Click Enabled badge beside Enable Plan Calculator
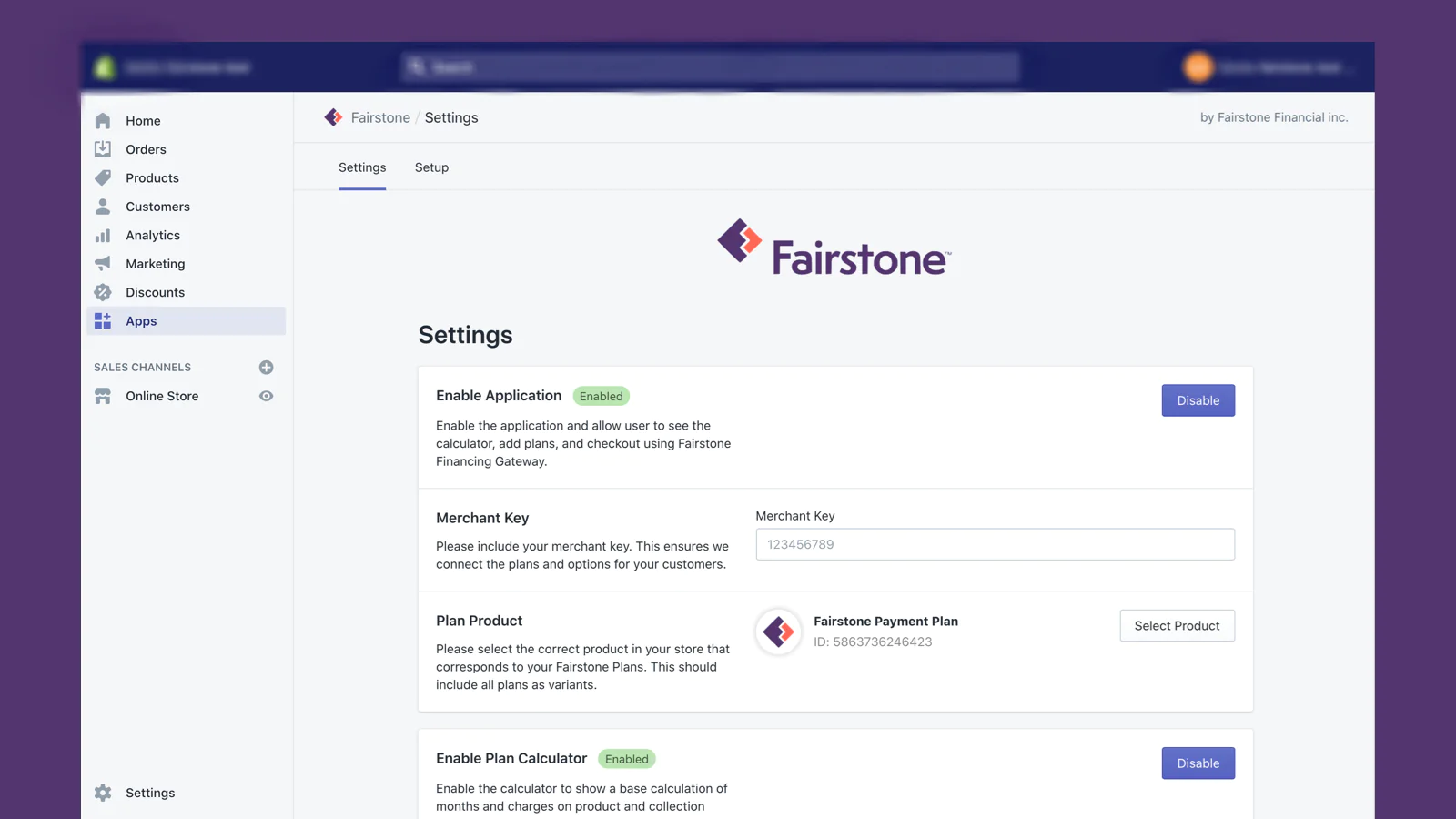Screen dimensions: 1456x819 (x=627, y=759)
